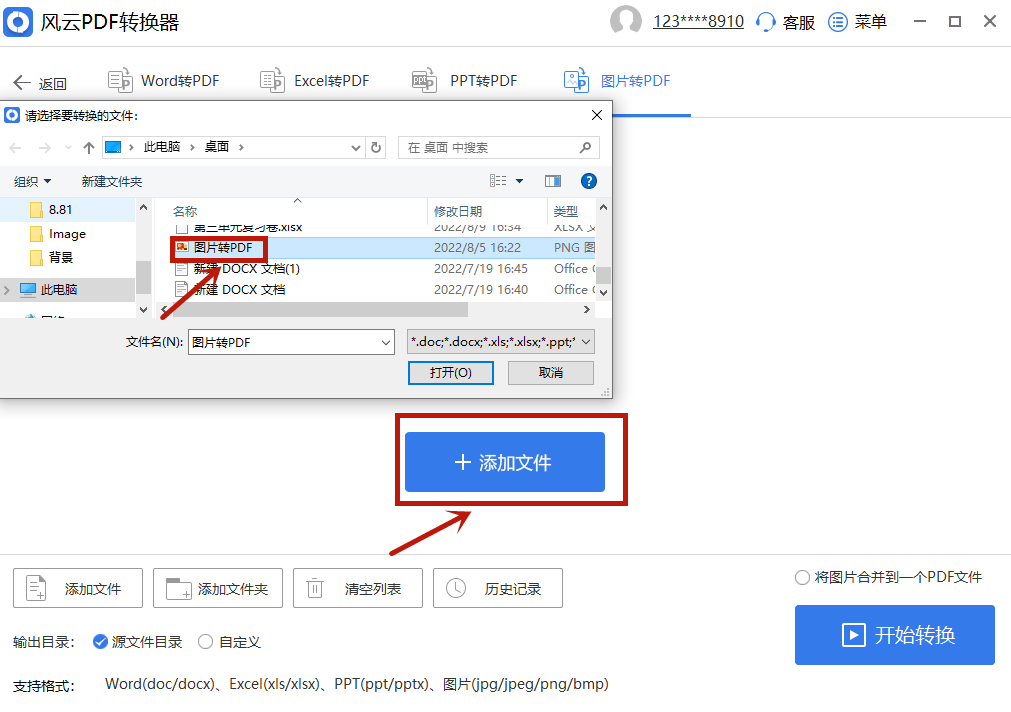Open the Excel转PDF conversion tool
Image resolution: width=1011 pixels, height=712 pixels.
315,80
